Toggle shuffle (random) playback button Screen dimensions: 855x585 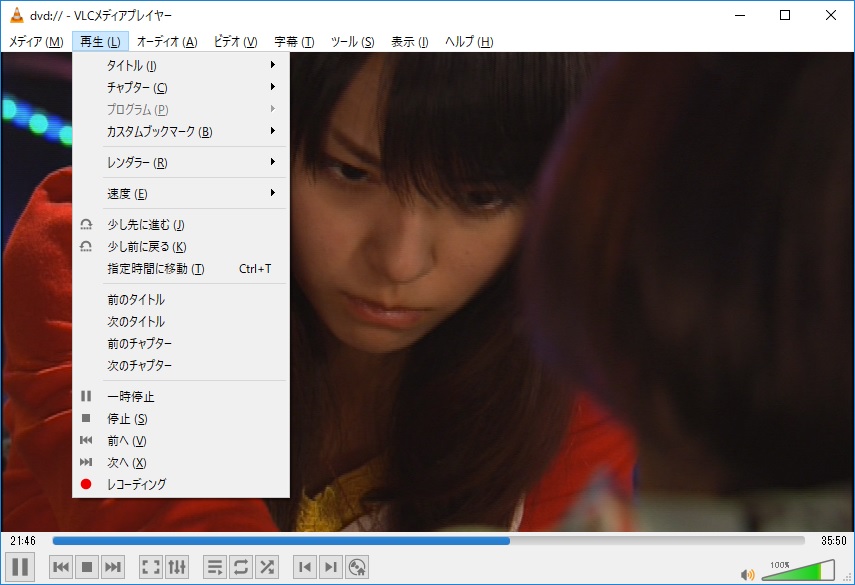(x=267, y=567)
